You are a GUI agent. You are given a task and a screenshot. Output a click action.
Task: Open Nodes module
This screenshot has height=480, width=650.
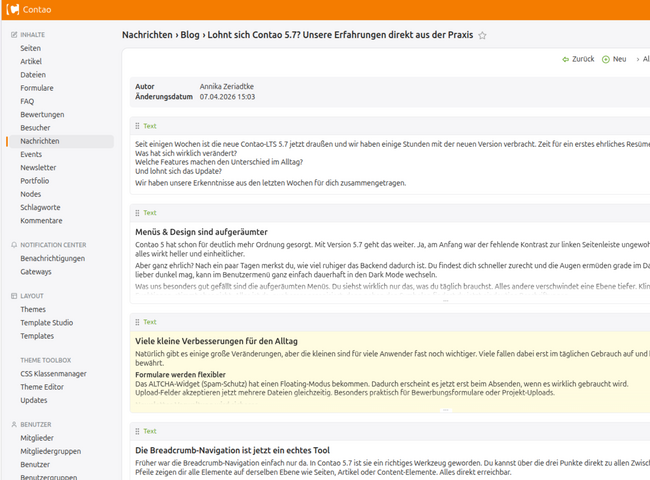[x=31, y=194]
